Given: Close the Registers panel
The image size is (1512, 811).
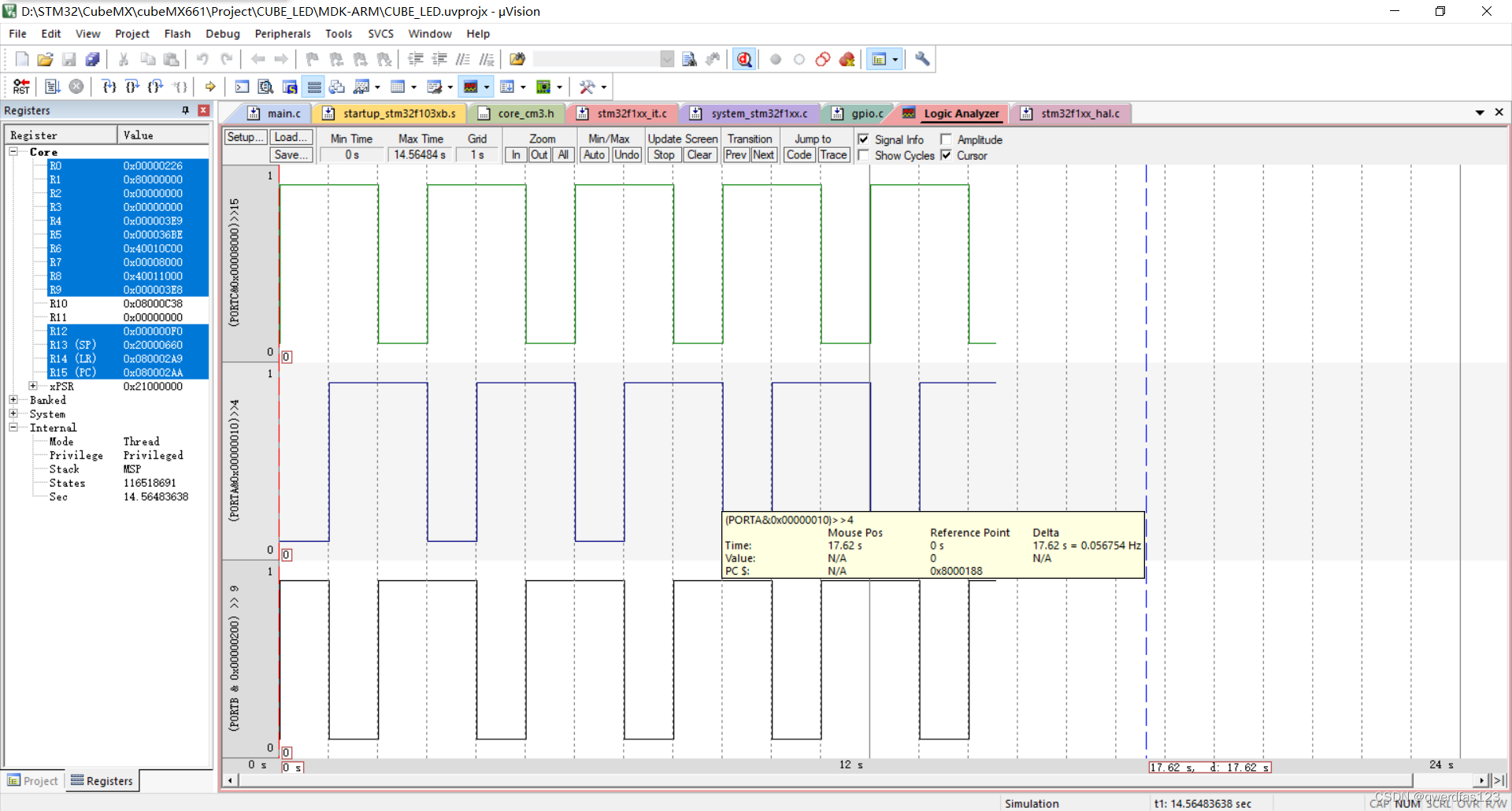Looking at the screenshot, I should pos(204,110).
